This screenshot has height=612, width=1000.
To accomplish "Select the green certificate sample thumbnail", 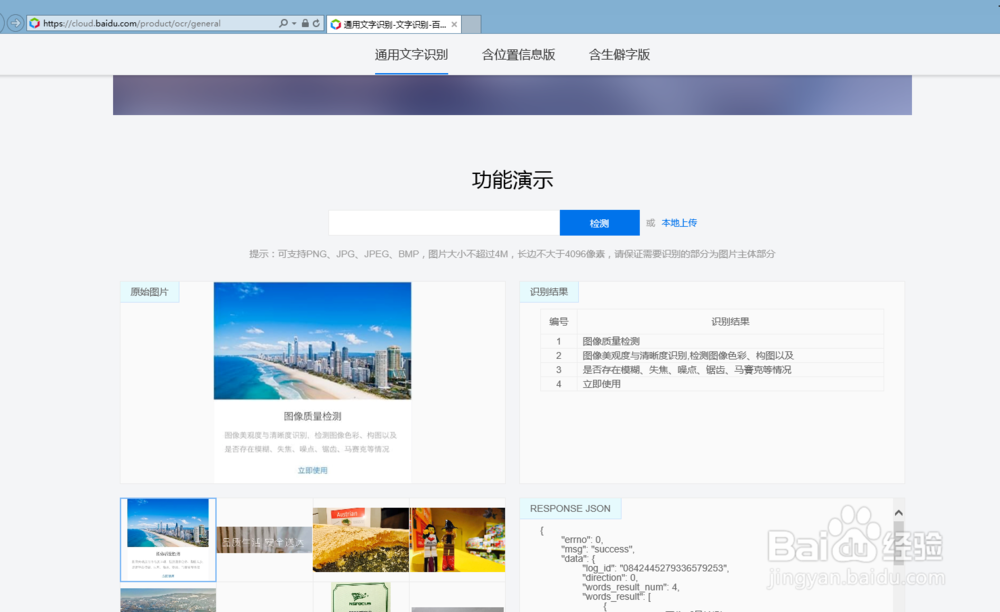I will (x=361, y=600).
